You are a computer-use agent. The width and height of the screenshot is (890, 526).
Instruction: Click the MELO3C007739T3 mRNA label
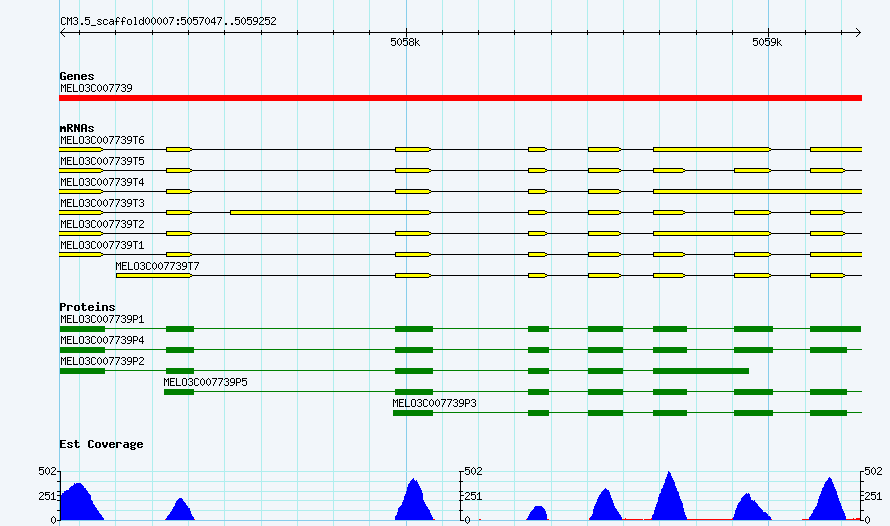[x=102, y=203]
